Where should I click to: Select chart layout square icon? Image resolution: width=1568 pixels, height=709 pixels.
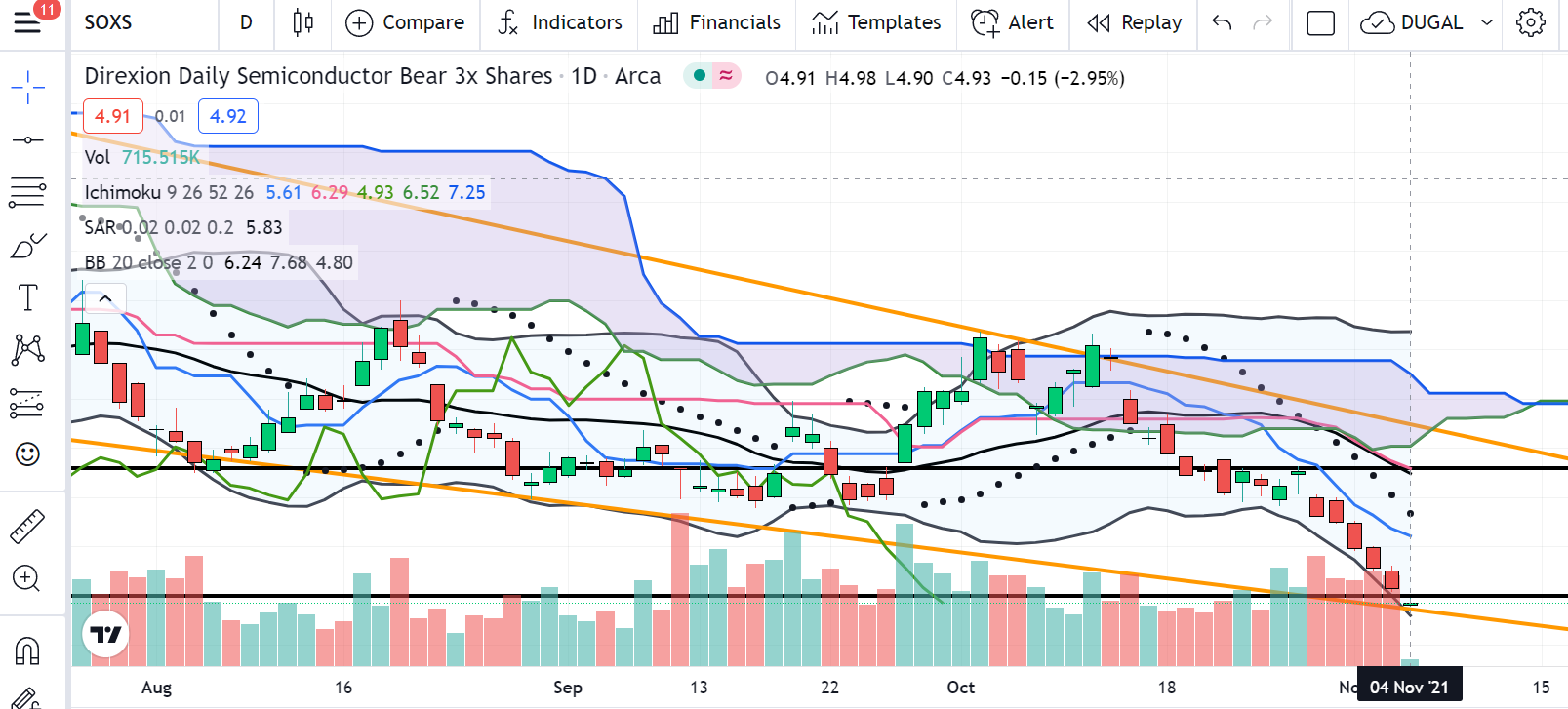click(x=1320, y=22)
